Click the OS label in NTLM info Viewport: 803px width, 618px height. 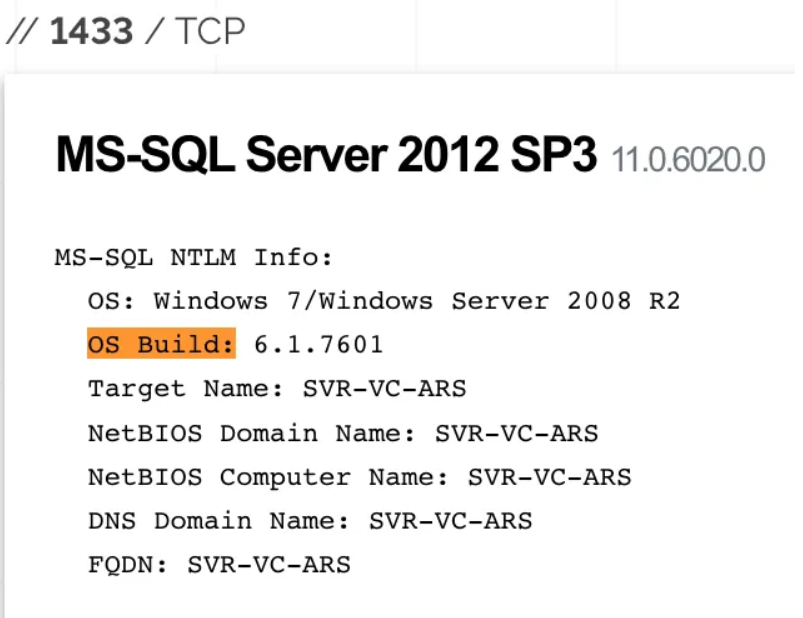coord(111,301)
